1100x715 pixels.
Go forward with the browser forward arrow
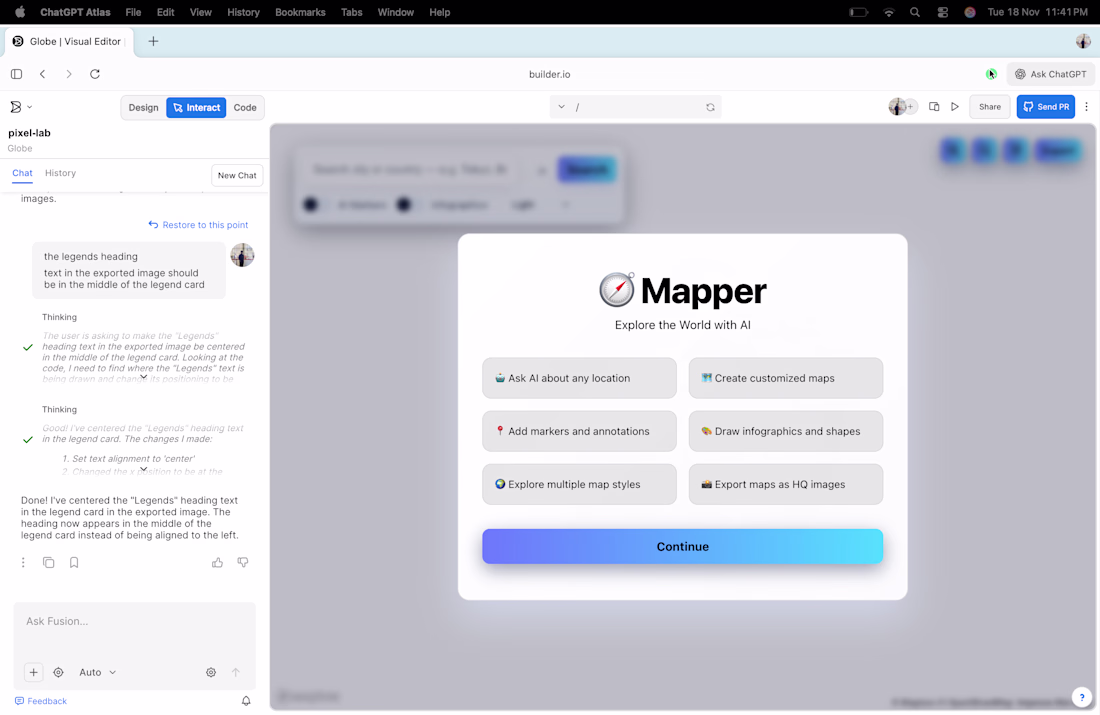pyautogui.click(x=69, y=74)
